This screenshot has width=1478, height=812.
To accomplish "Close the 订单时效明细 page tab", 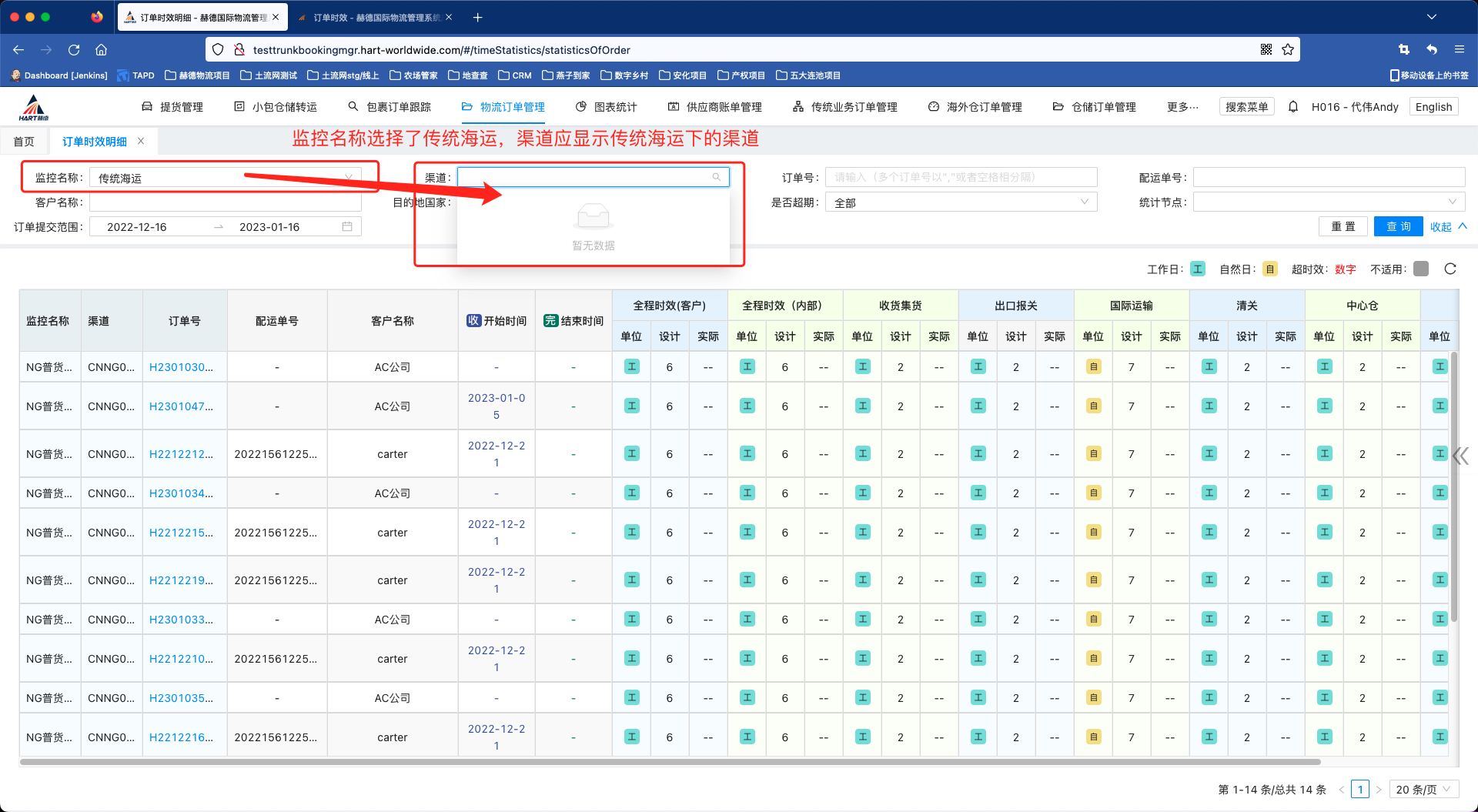I will 141,142.
